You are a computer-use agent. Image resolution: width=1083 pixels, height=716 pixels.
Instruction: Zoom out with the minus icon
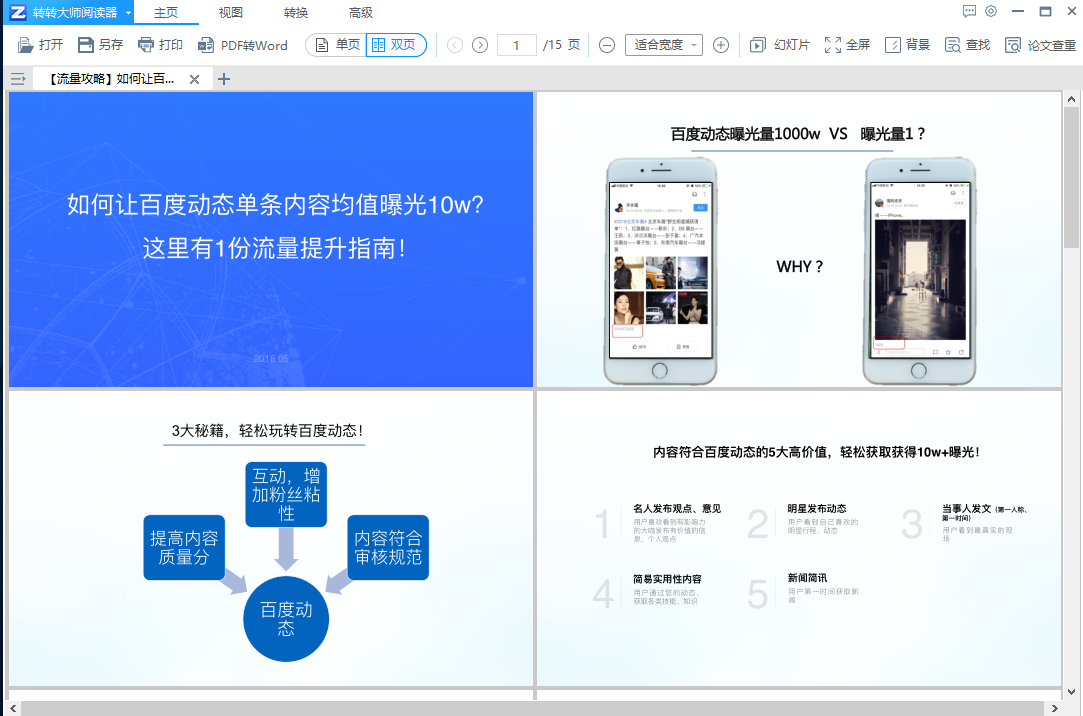606,45
